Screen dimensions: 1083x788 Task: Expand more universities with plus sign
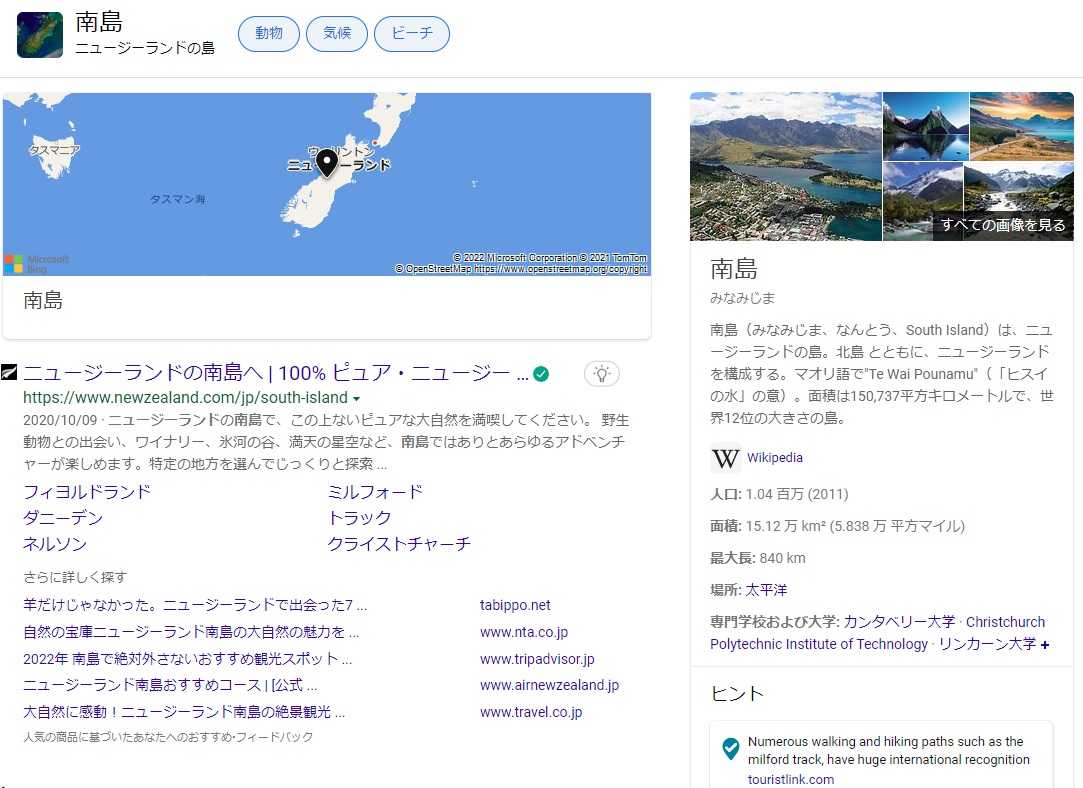coord(1045,645)
